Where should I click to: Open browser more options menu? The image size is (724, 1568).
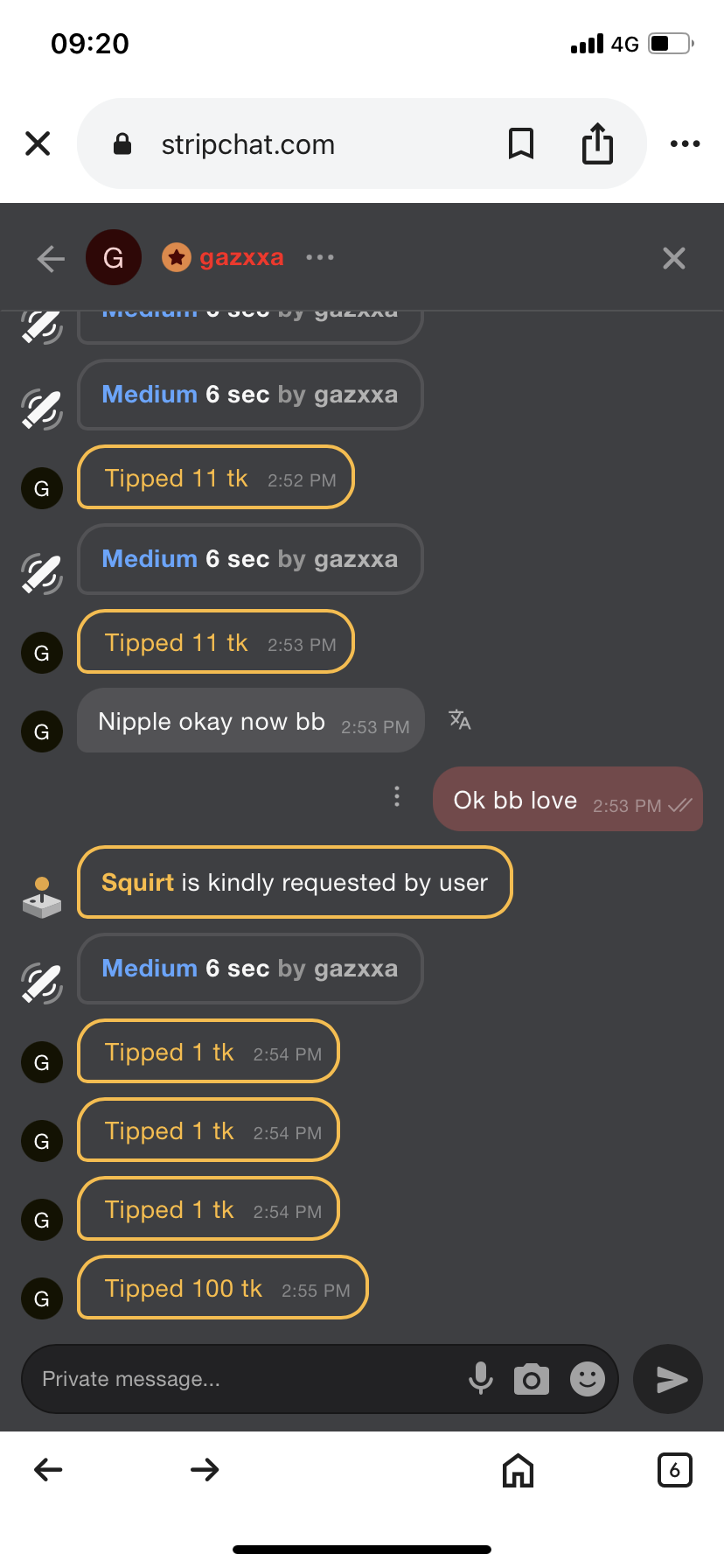click(x=685, y=143)
